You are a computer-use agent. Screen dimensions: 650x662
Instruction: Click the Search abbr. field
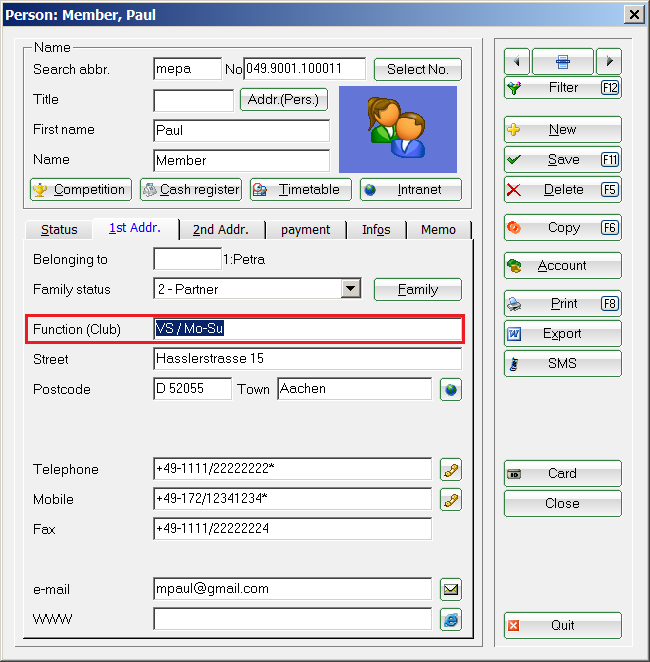click(187, 69)
